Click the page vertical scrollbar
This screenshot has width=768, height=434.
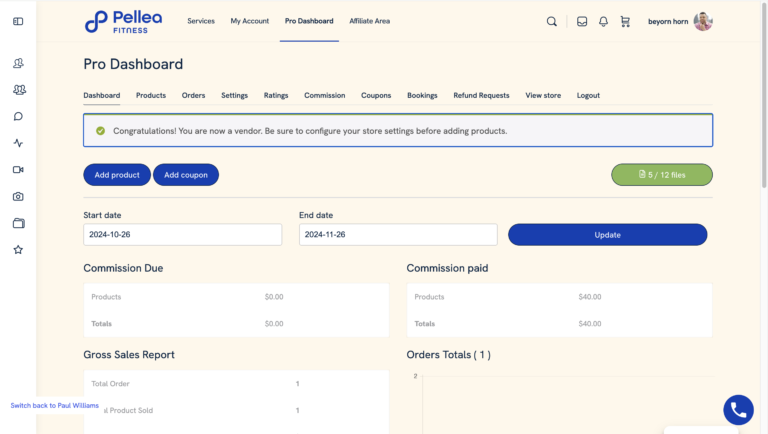click(764, 96)
